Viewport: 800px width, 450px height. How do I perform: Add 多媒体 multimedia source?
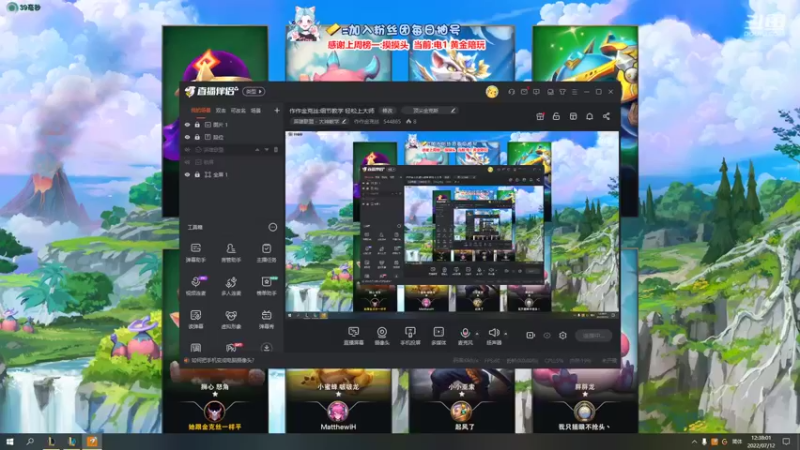pos(438,336)
